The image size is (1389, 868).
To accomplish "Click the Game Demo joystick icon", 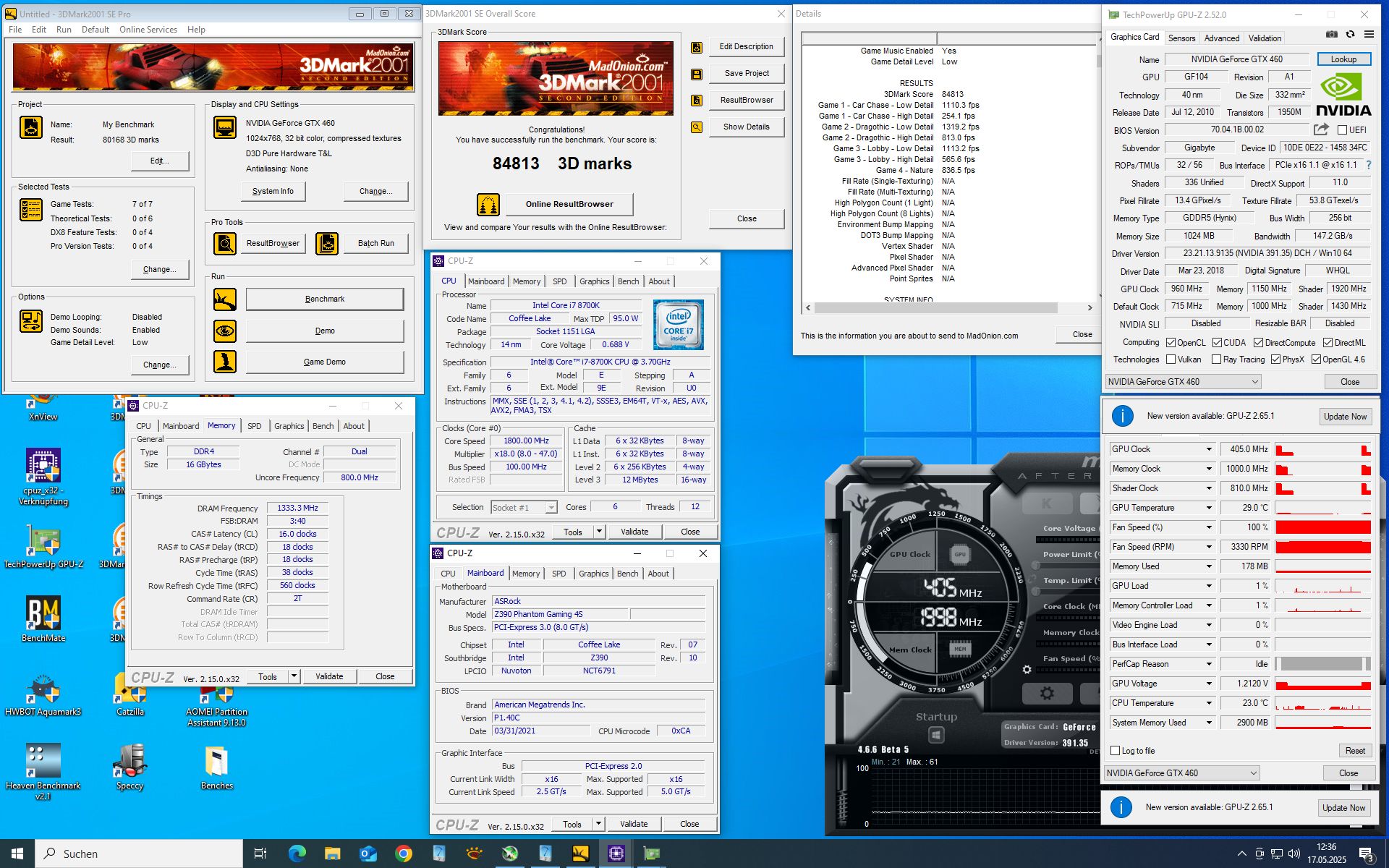I will pyautogui.click(x=225, y=362).
